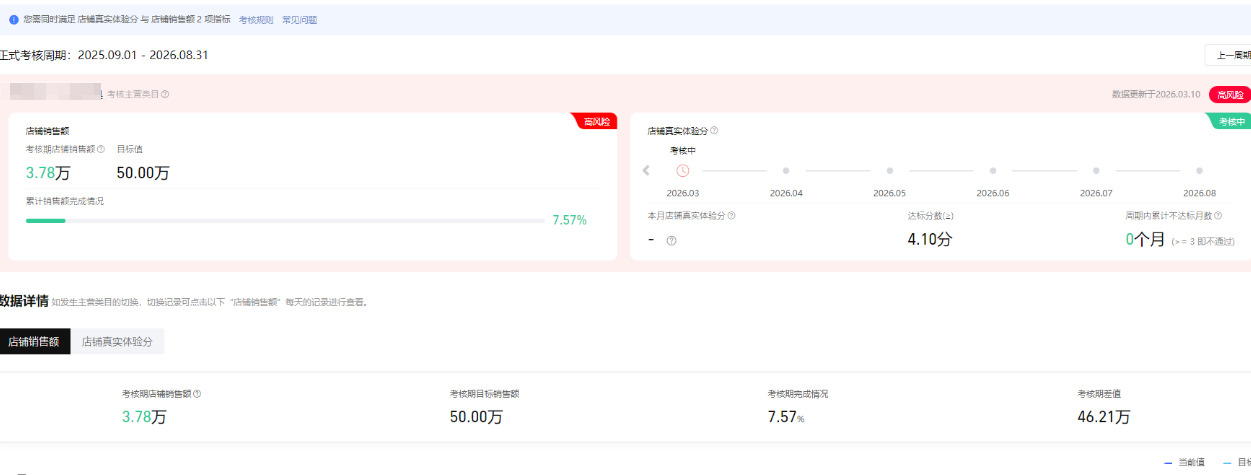Click the 50.00万 target value in the sales card
Image resolution: width=1251 pixels, height=475 pixels.
coord(143,173)
